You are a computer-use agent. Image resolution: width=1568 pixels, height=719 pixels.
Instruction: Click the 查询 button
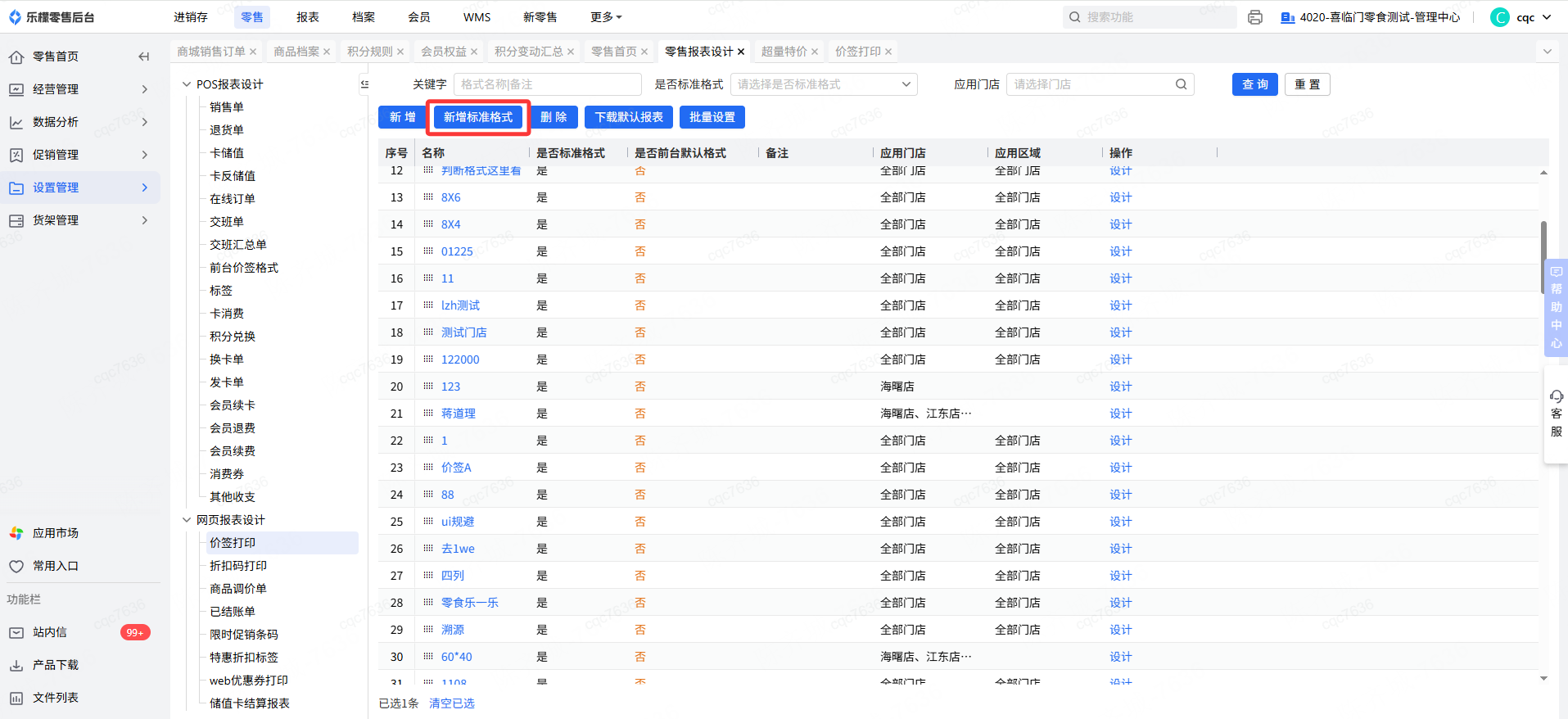(x=1255, y=84)
